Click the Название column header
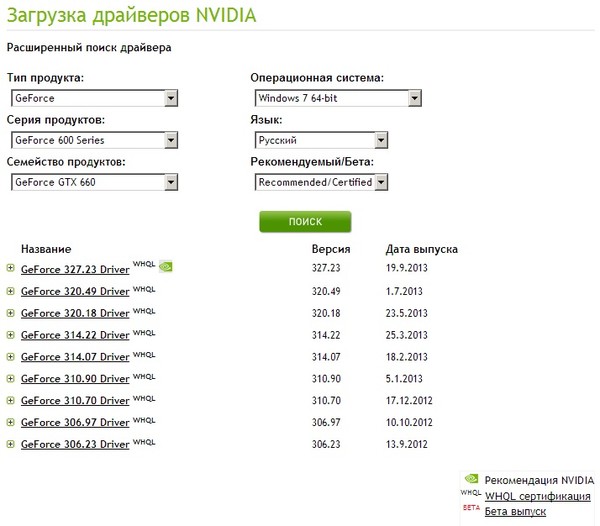This screenshot has width=600, height=526. [46, 249]
